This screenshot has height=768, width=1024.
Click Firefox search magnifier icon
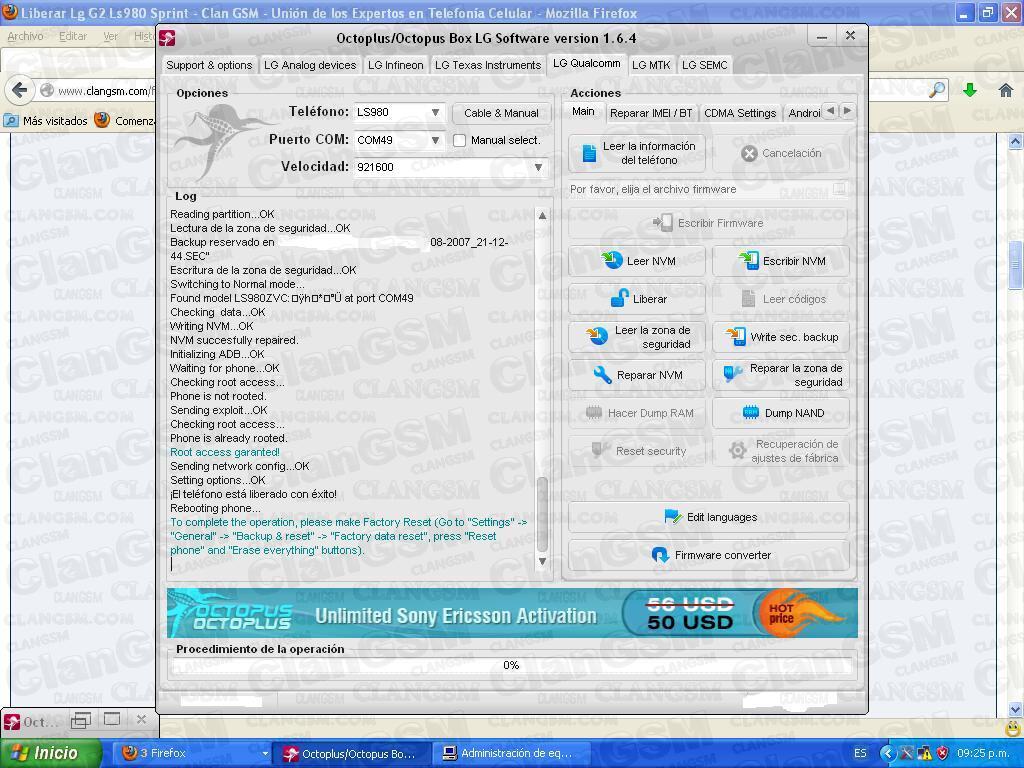(x=937, y=90)
